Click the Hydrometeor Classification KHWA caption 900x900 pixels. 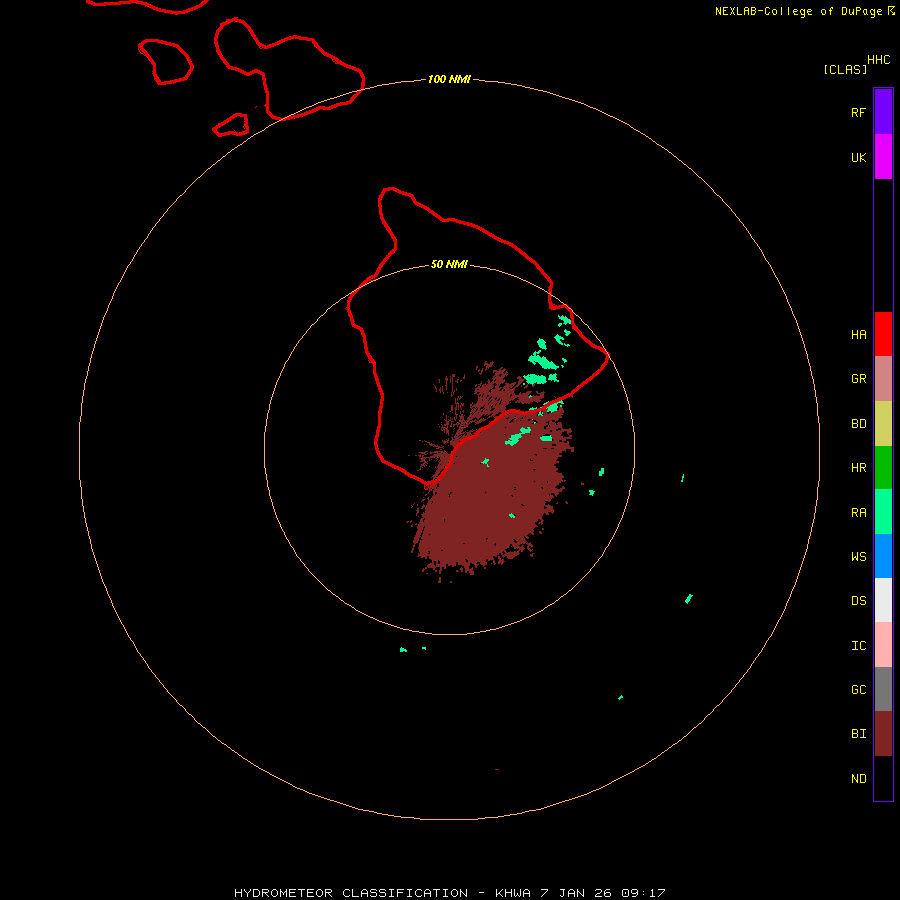(449, 893)
